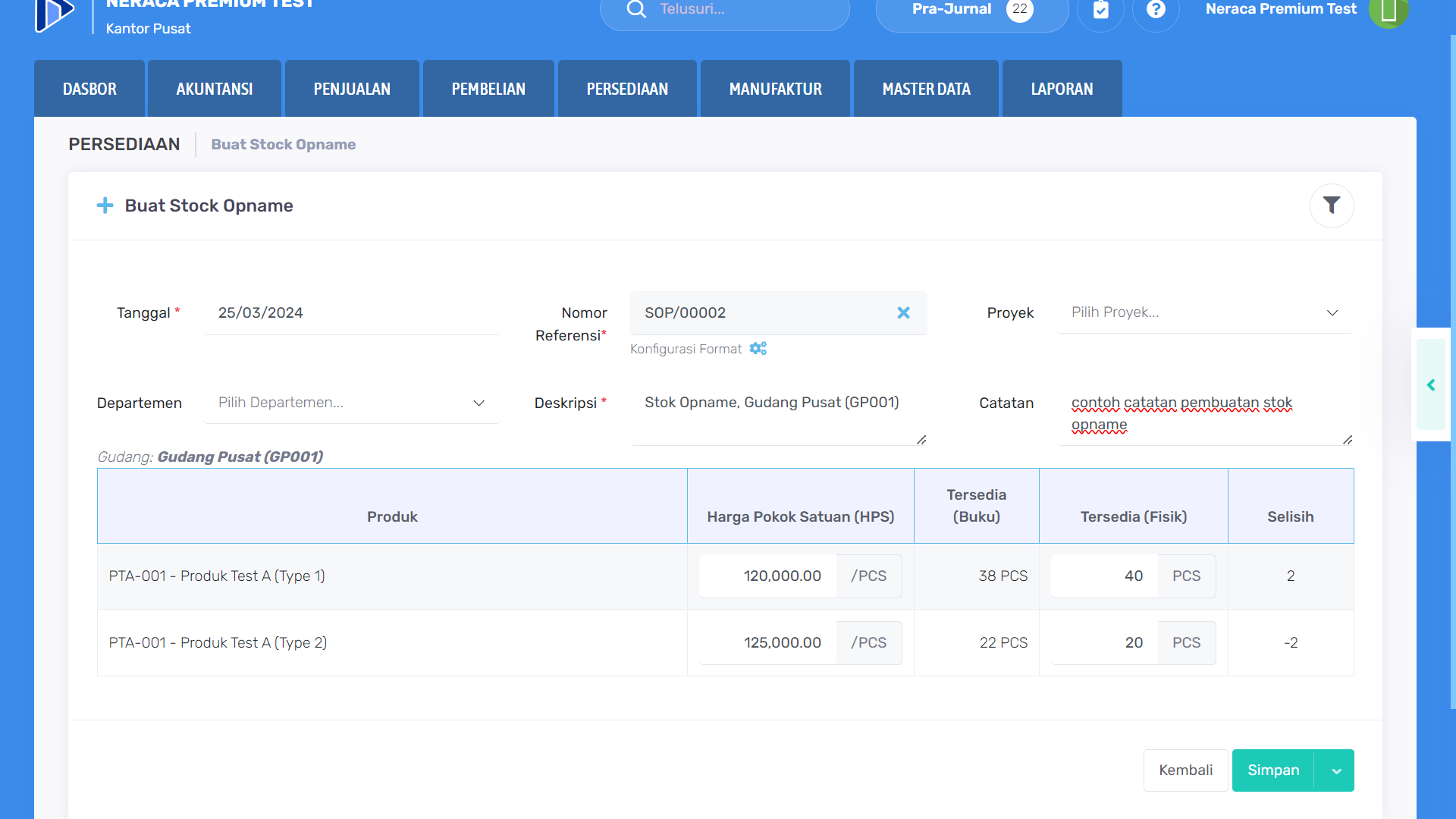The image size is (1456, 819).
Task: Click the green user avatar icon
Action: pyautogui.click(x=1389, y=11)
